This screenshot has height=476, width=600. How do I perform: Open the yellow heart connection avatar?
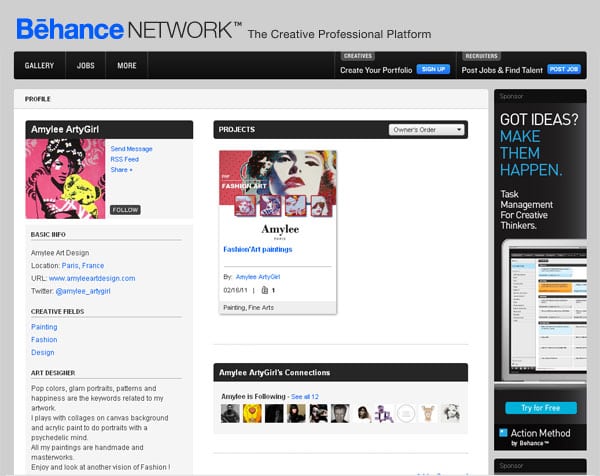tap(252, 414)
